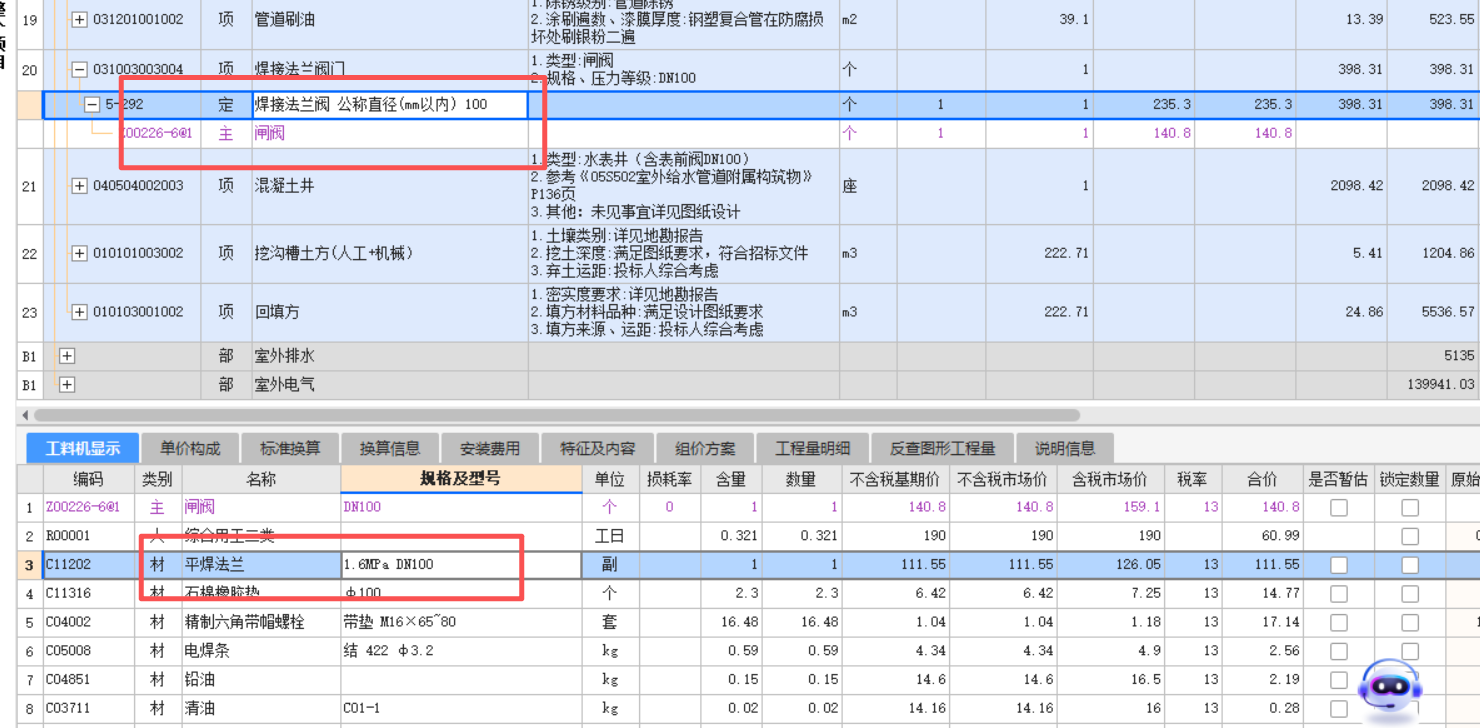The height and width of the screenshot is (728, 1480).
Task: Click the 编码 column header
Action: [x=88, y=480]
